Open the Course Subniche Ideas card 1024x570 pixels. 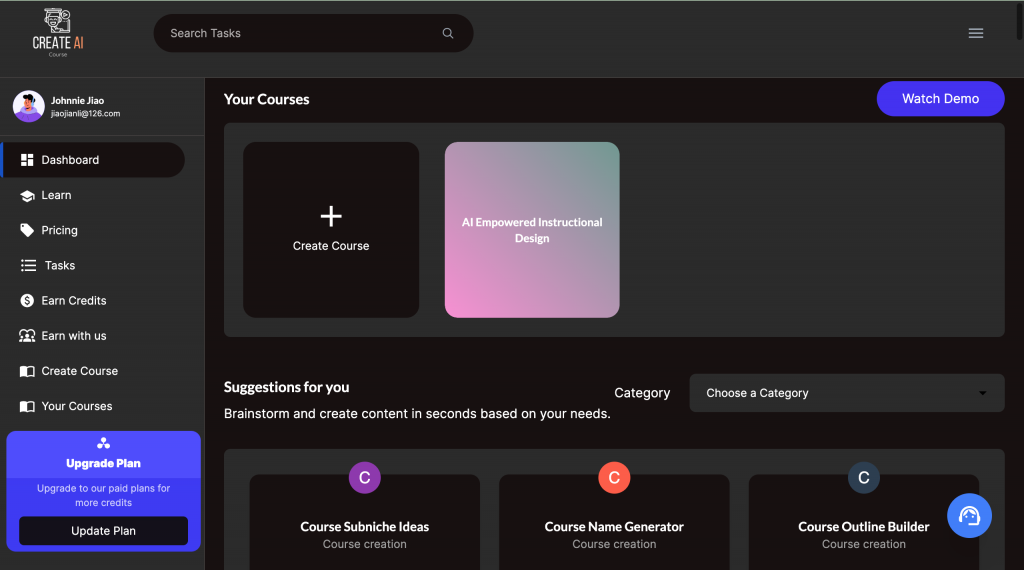click(364, 522)
